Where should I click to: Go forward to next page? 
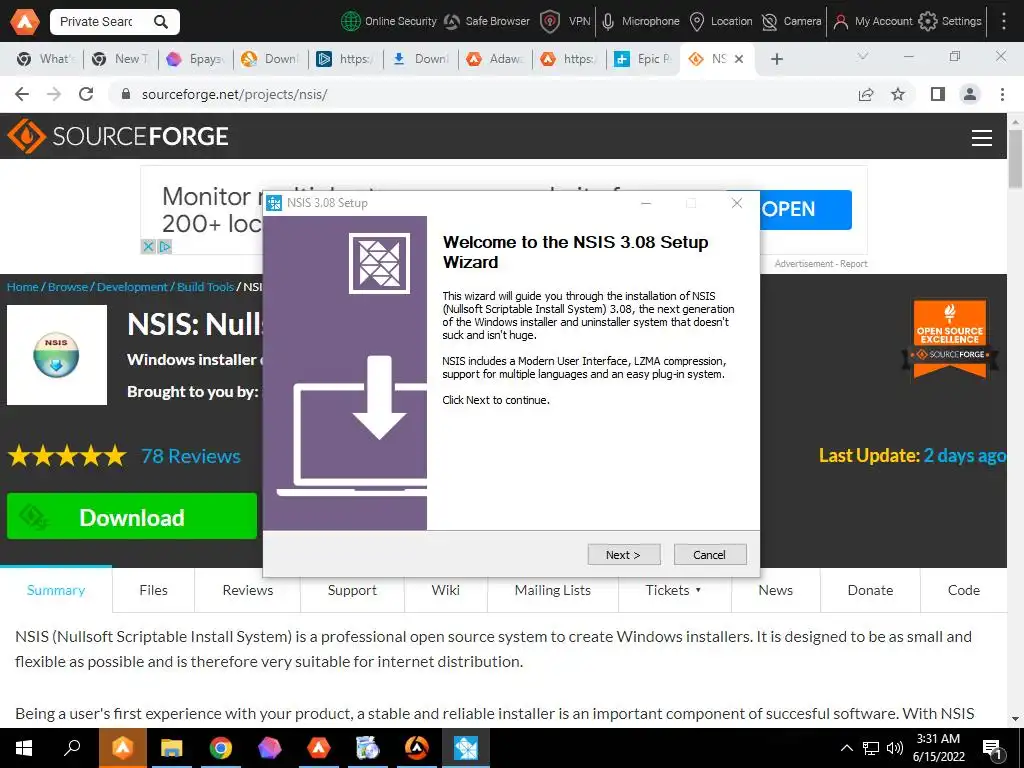point(54,94)
